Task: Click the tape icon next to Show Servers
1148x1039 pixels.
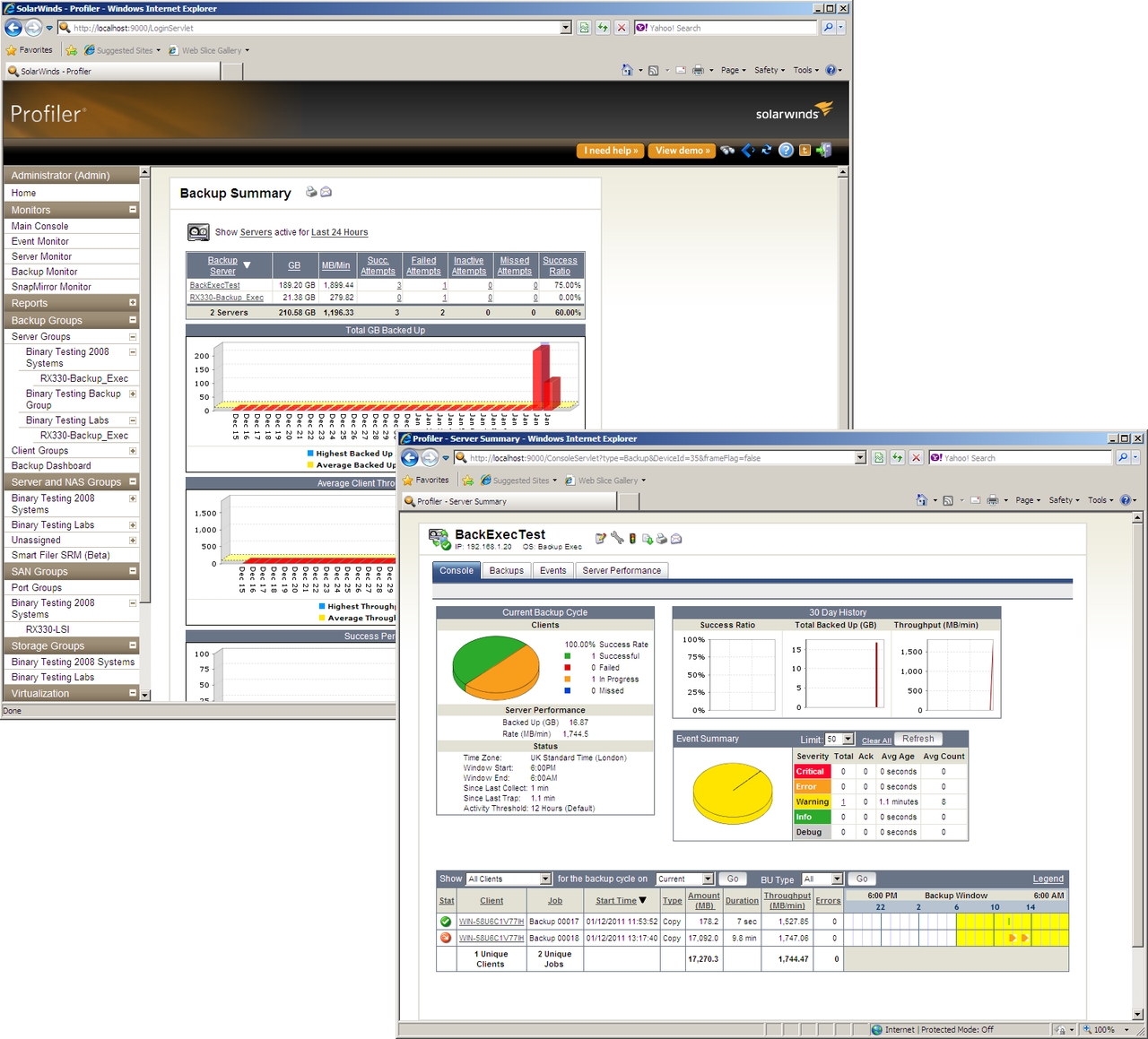Action: [x=198, y=232]
